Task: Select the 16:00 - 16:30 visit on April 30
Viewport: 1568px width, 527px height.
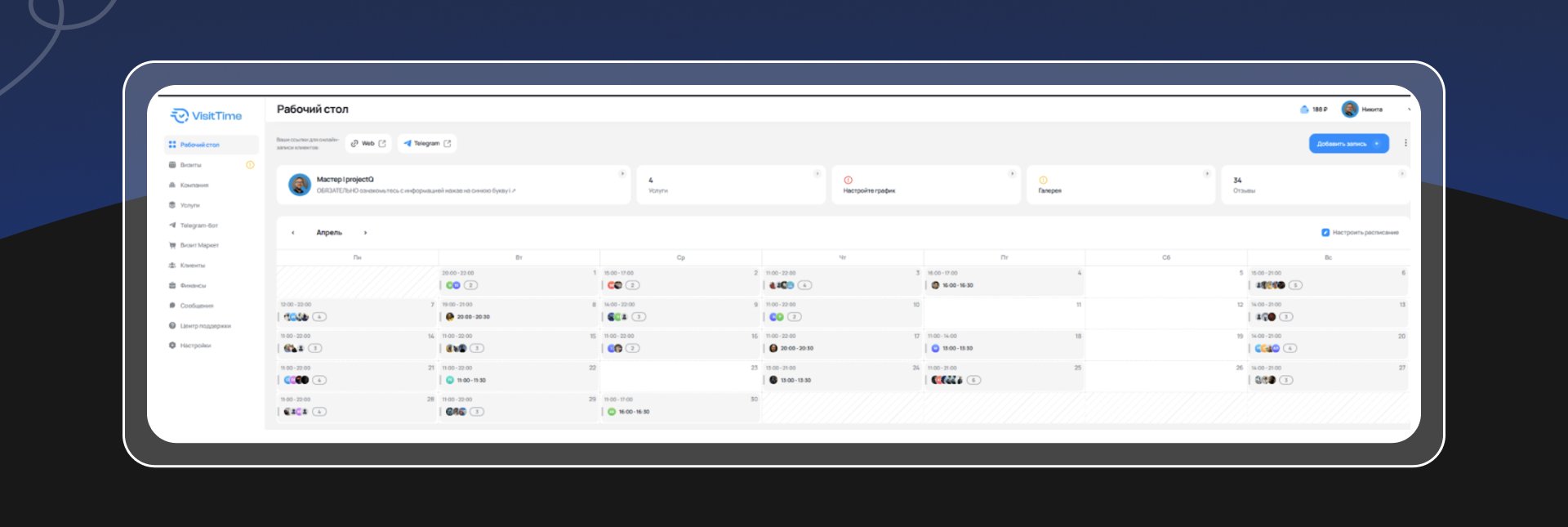Action: tap(628, 412)
